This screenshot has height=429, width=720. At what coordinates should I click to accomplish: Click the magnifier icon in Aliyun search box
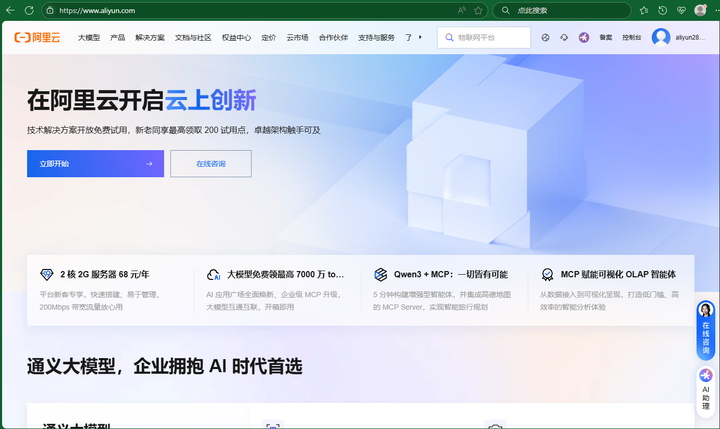[449, 37]
